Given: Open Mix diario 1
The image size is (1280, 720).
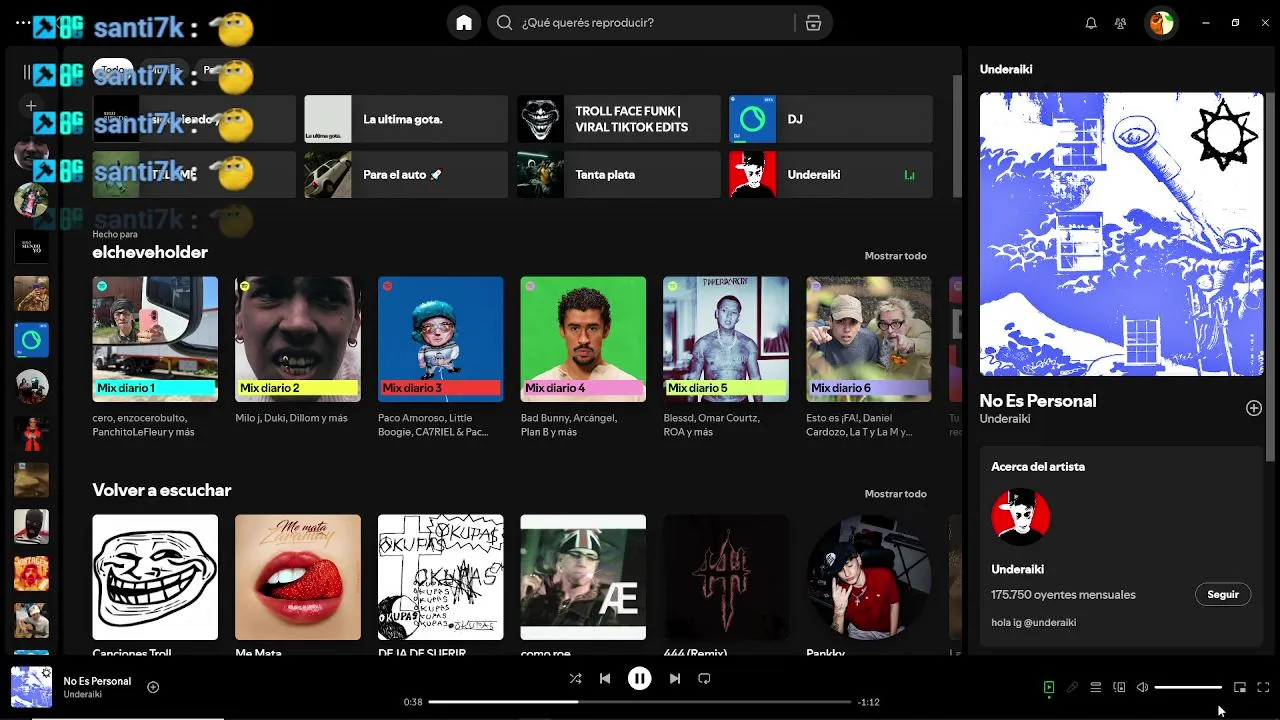Looking at the screenshot, I should pos(155,339).
